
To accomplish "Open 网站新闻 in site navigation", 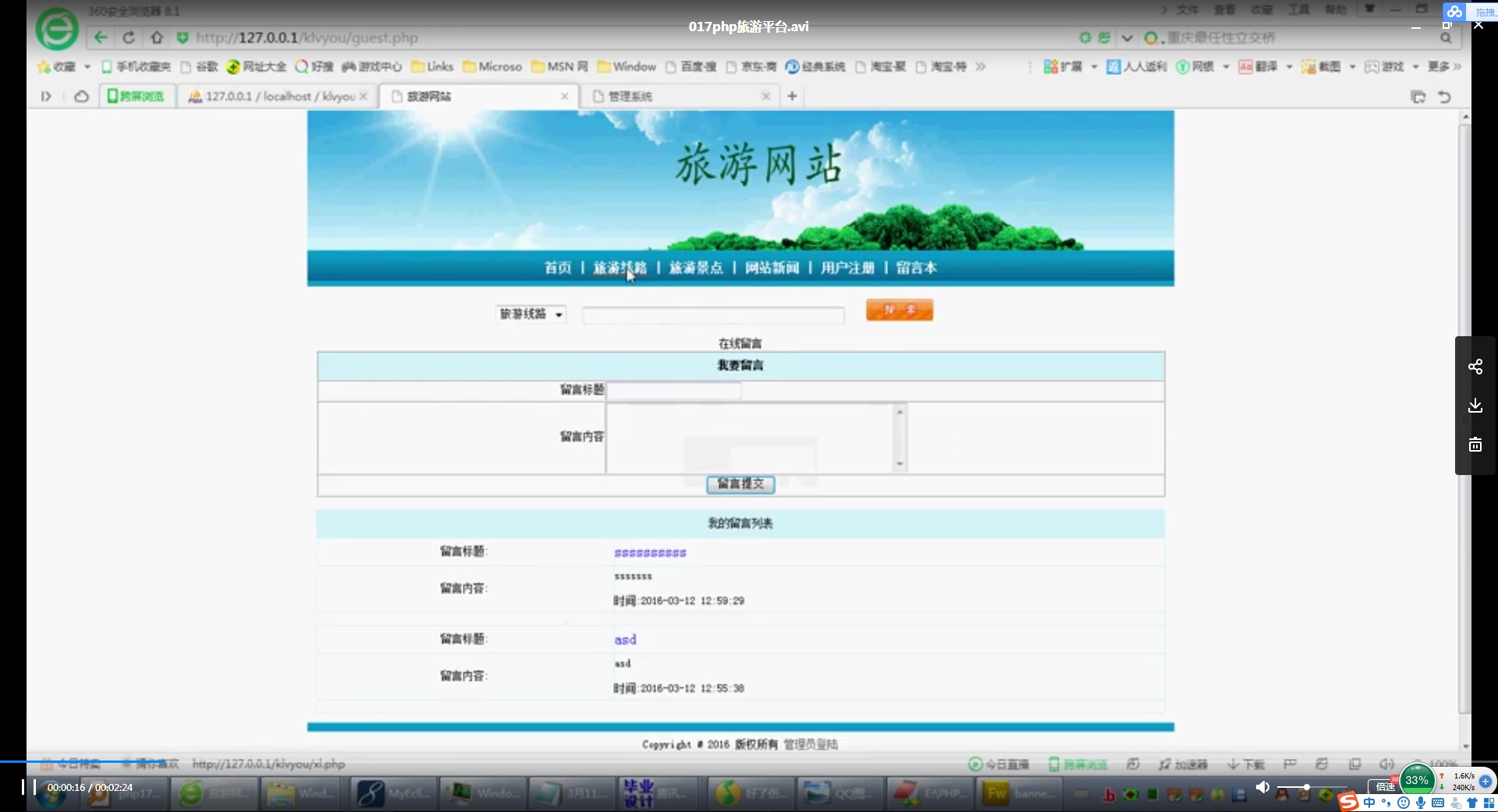I will (x=772, y=268).
